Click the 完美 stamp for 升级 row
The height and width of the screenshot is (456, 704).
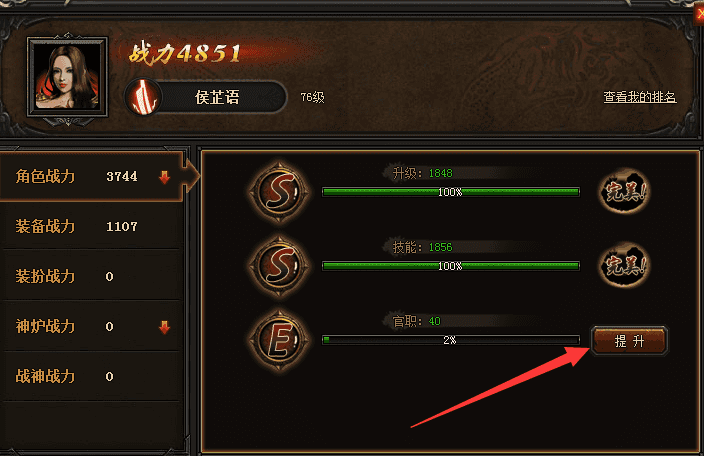tap(625, 191)
